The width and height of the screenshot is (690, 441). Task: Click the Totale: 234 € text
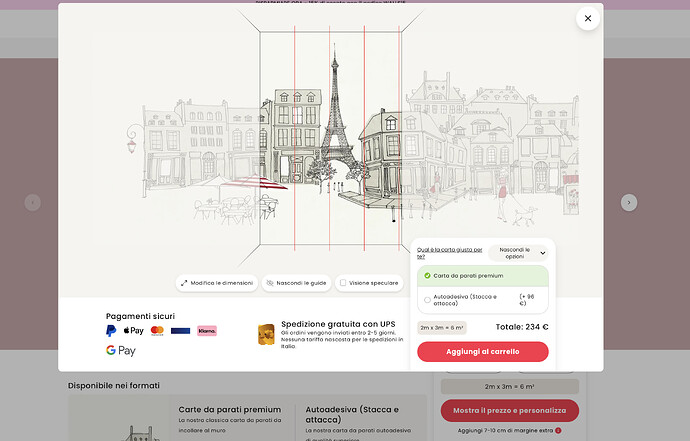pyautogui.click(x=522, y=327)
